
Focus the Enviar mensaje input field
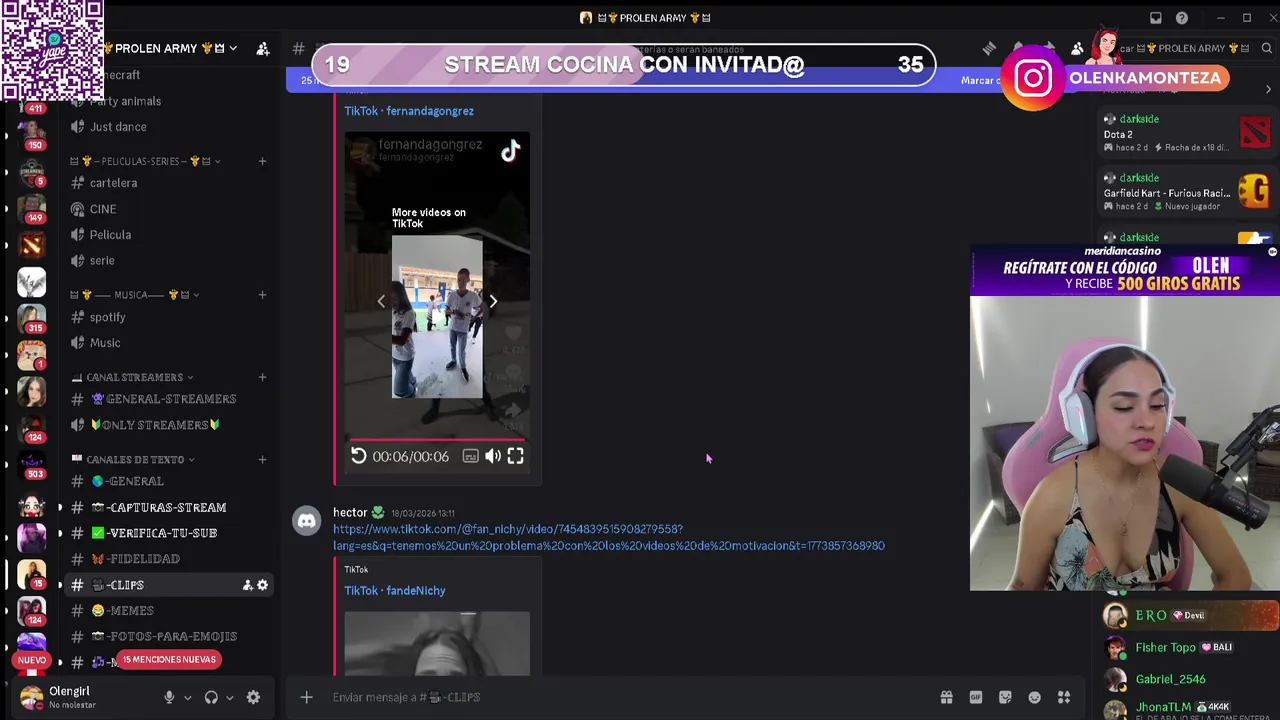[620, 697]
